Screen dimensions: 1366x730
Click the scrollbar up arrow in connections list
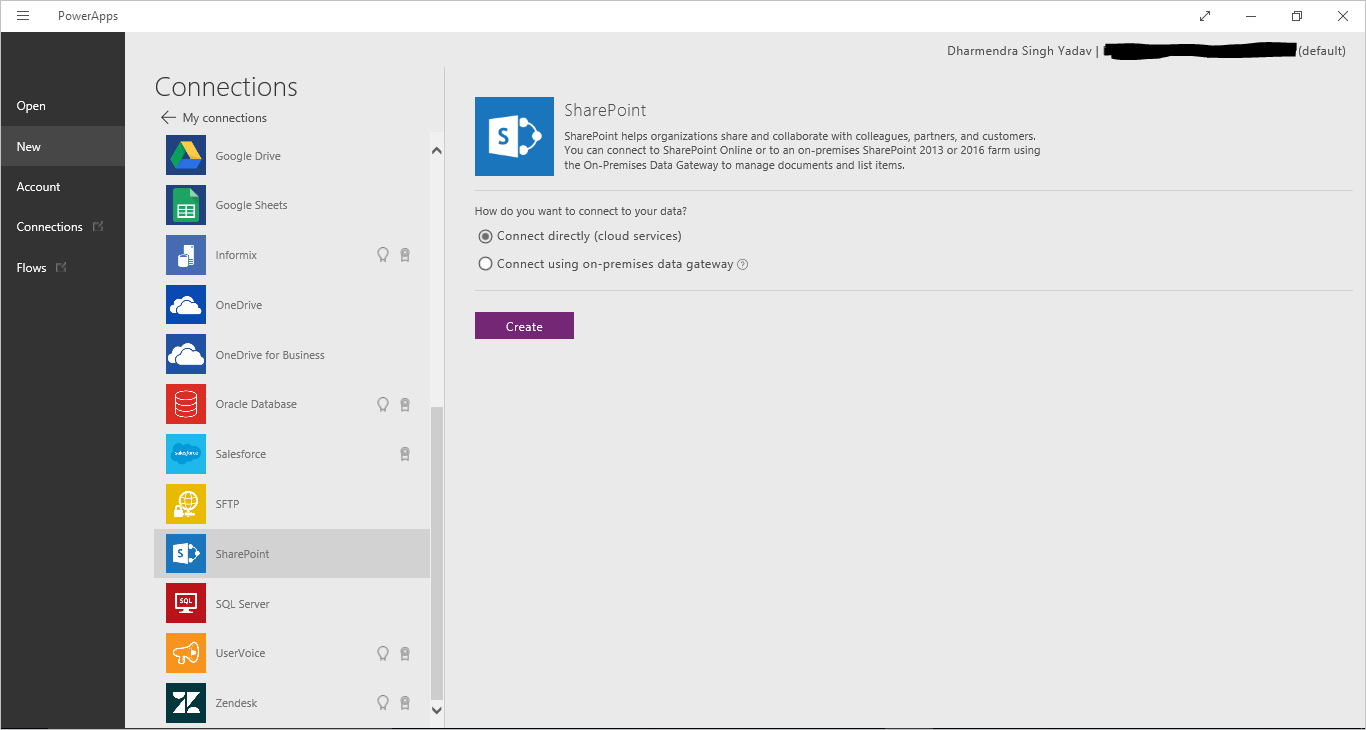click(x=436, y=150)
